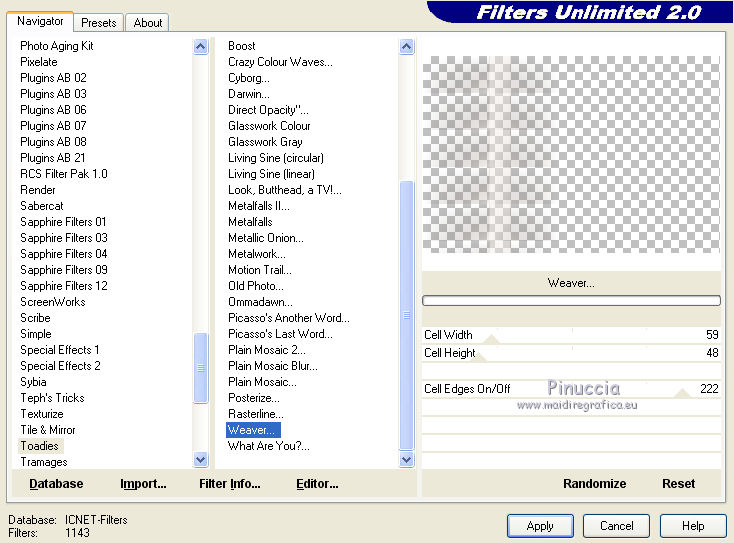
Task: Select the Metallic Onion... filter
Action: [x=266, y=238]
